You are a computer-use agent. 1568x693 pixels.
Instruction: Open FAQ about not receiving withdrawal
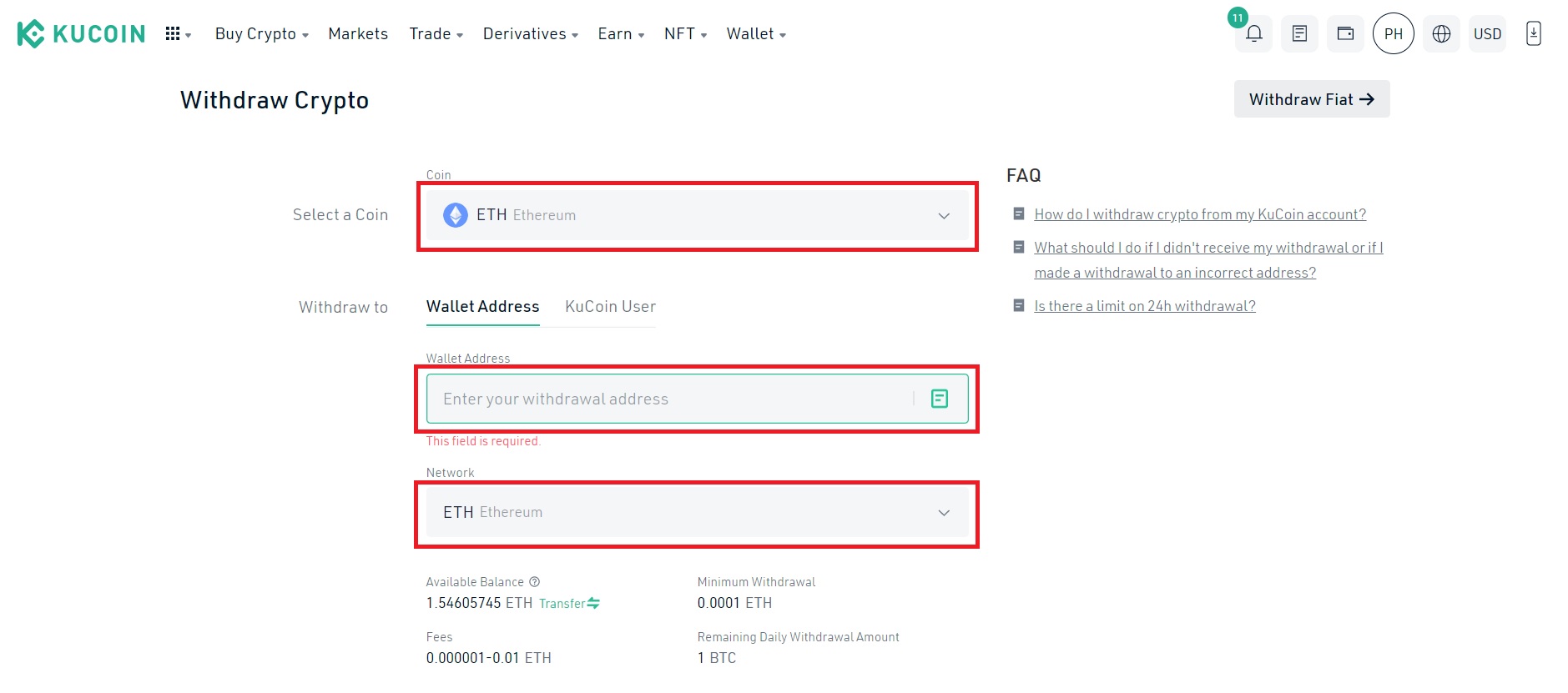1208,260
